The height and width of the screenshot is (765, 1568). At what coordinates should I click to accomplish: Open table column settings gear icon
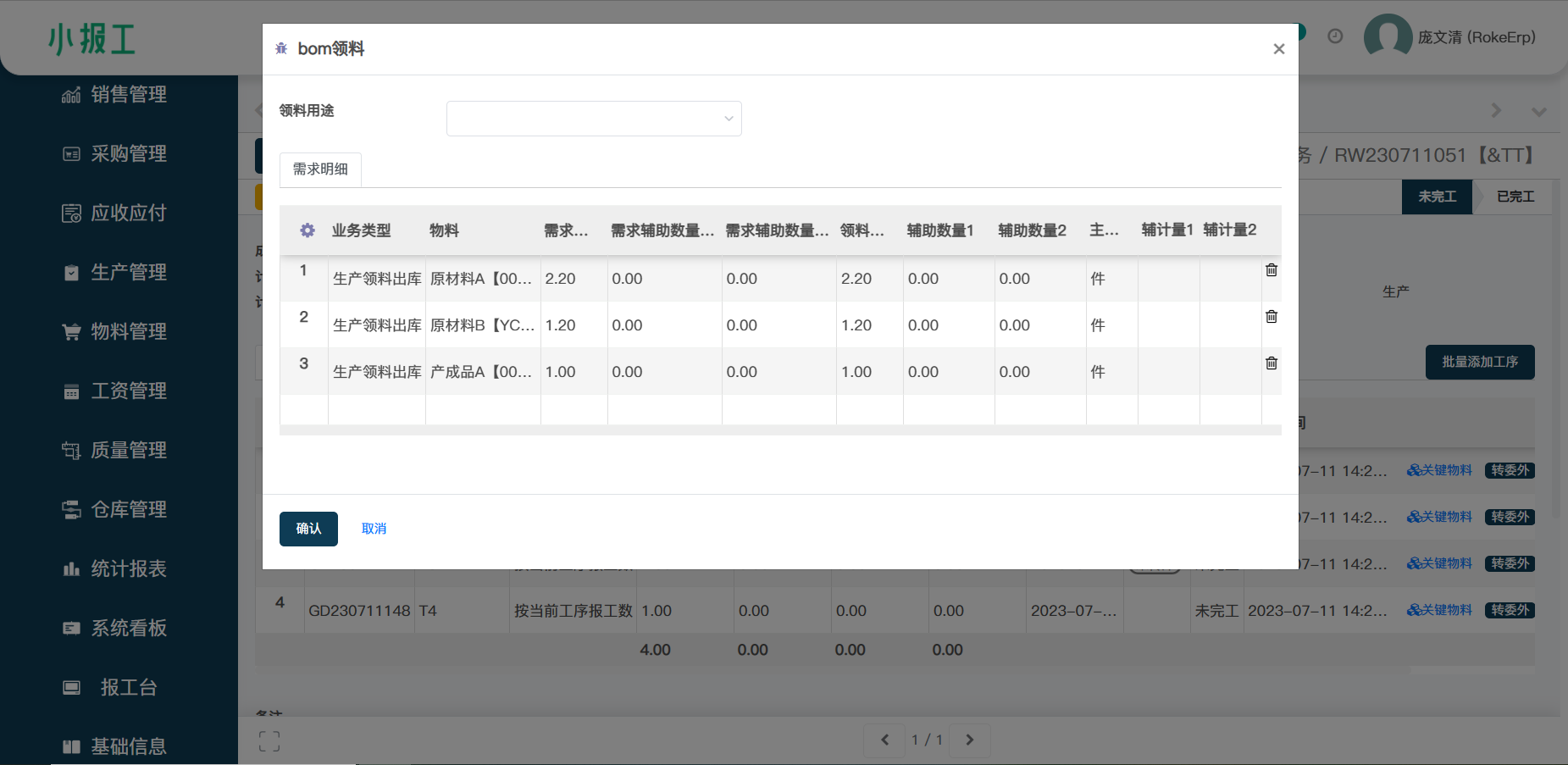tap(307, 230)
